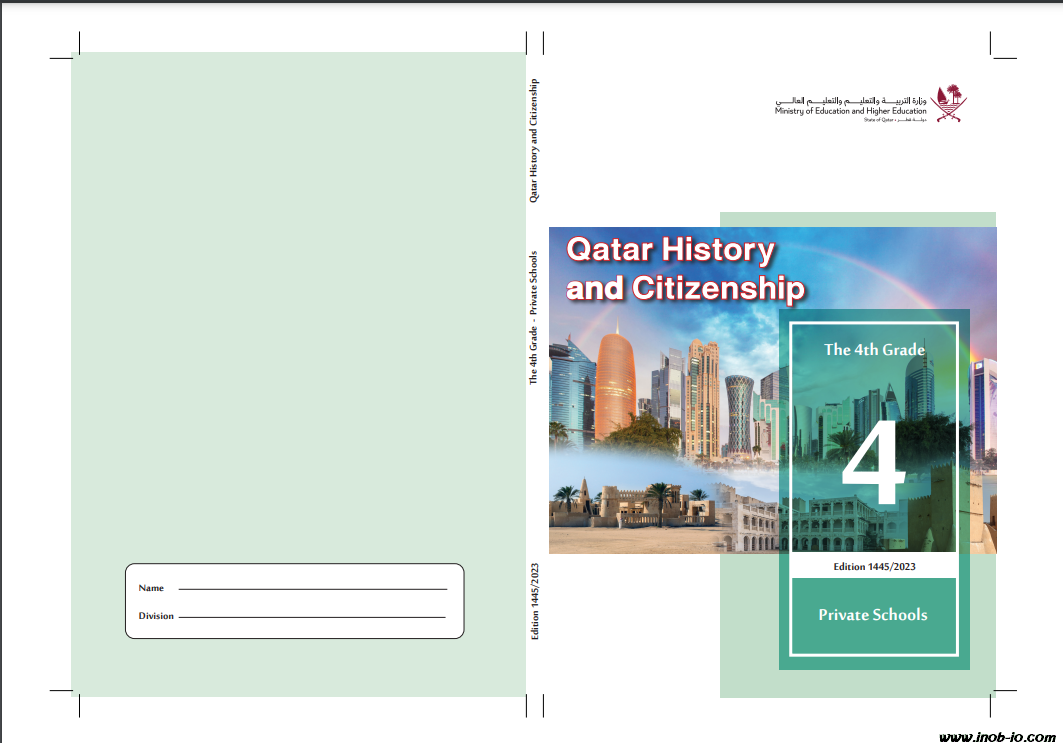This screenshot has height=743, width=1063.
Task: Click the Name input line
Action: pyautogui.click(x=312, y=589)
